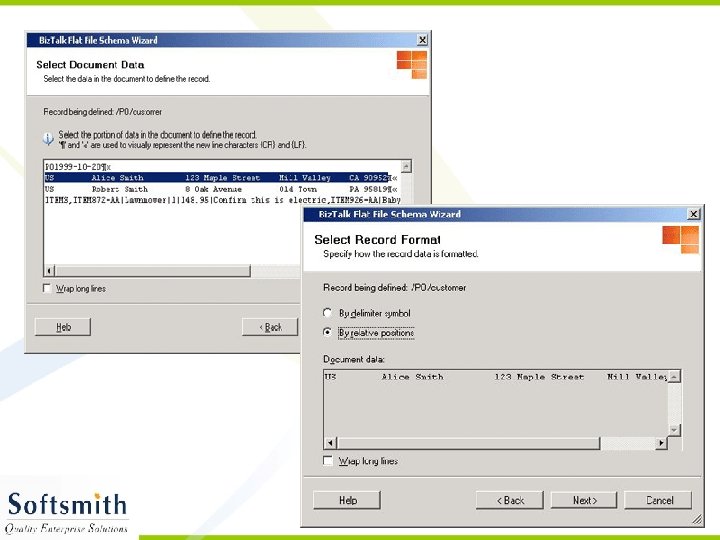Screen dimensions: 720x540
Task: Select the "ITEMS,ITEM872-AA" line
Action: click(222, 200)
